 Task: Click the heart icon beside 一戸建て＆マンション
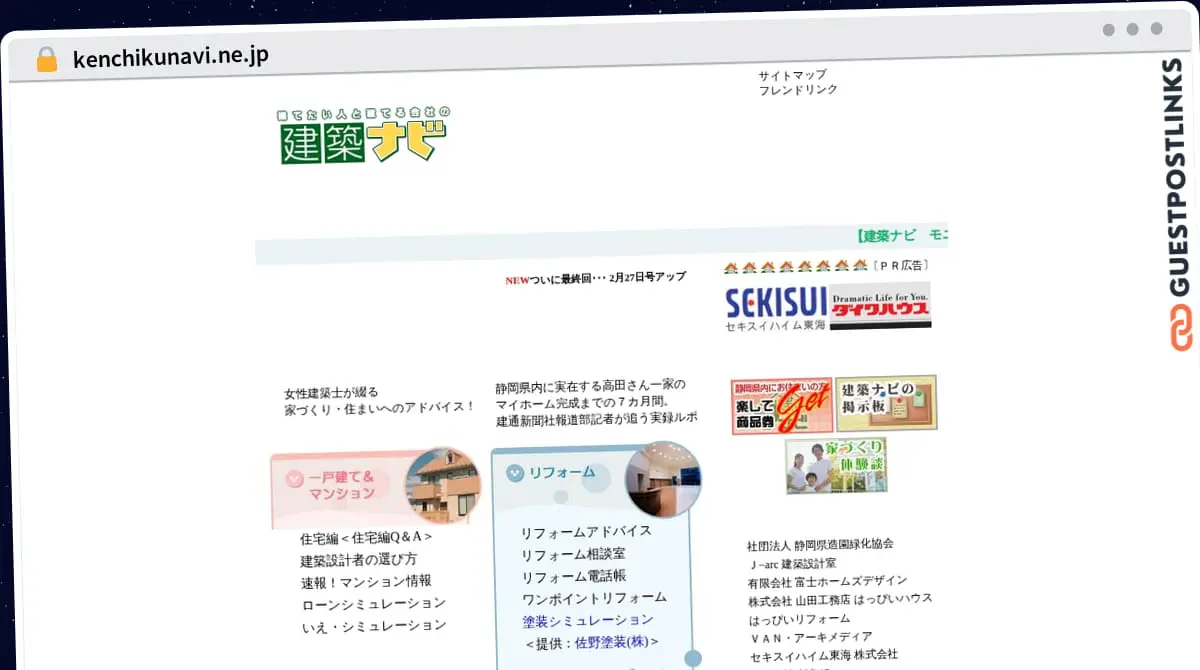click(x=294, y=479)
